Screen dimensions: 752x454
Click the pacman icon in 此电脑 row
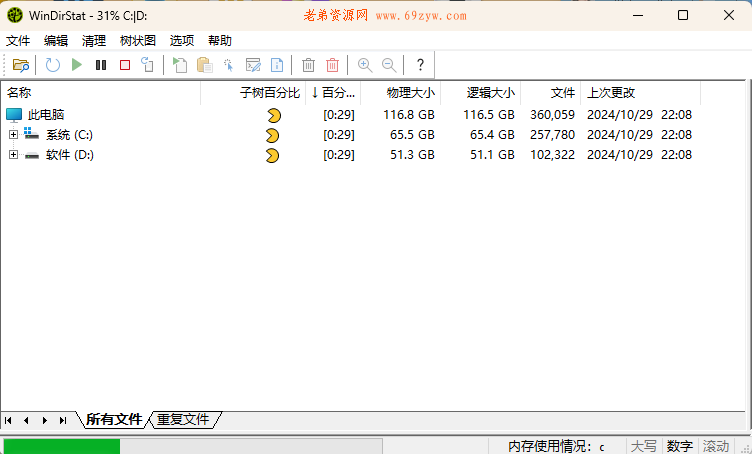(x=274, y=115)
